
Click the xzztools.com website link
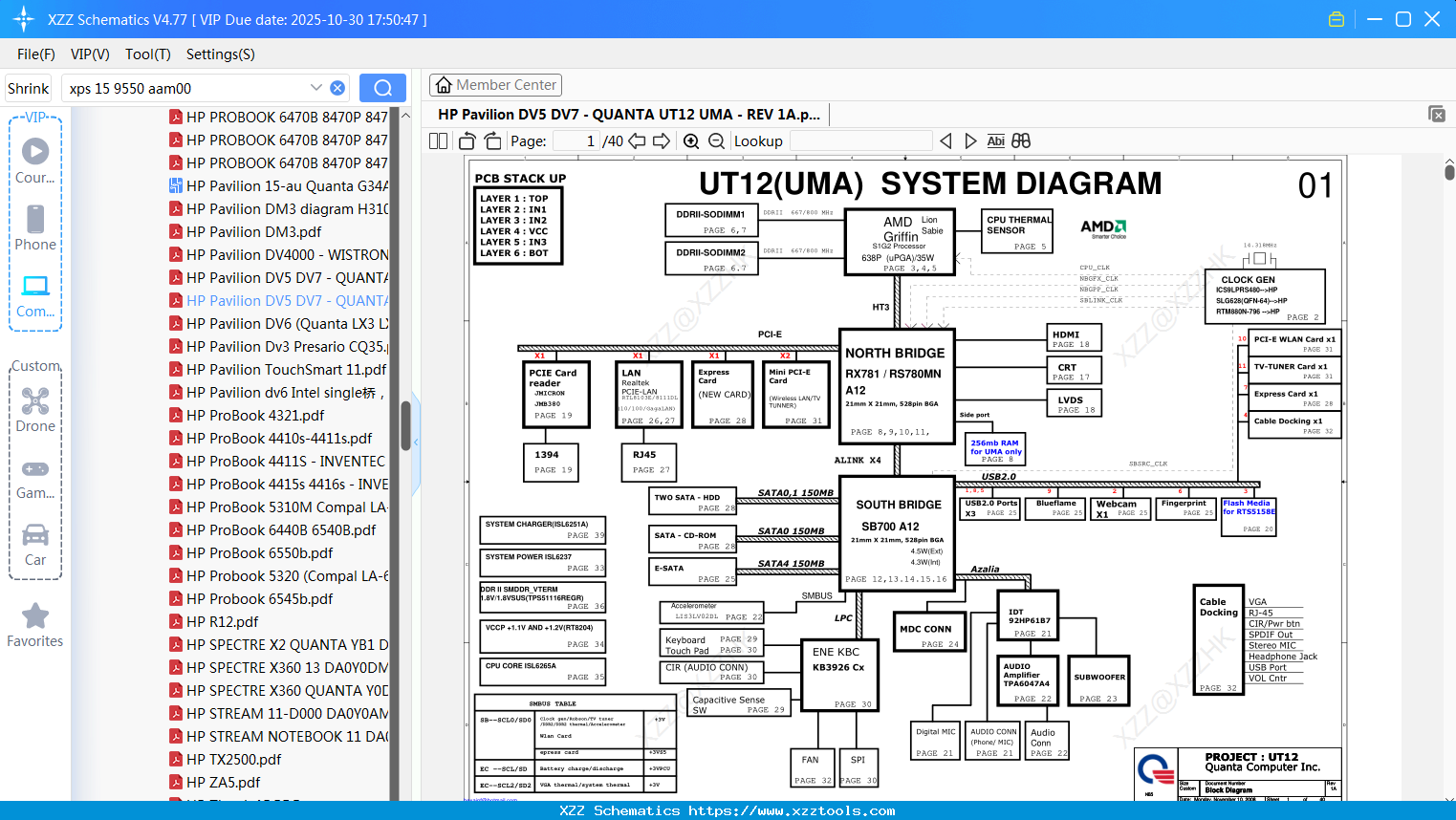coord(792,810)
